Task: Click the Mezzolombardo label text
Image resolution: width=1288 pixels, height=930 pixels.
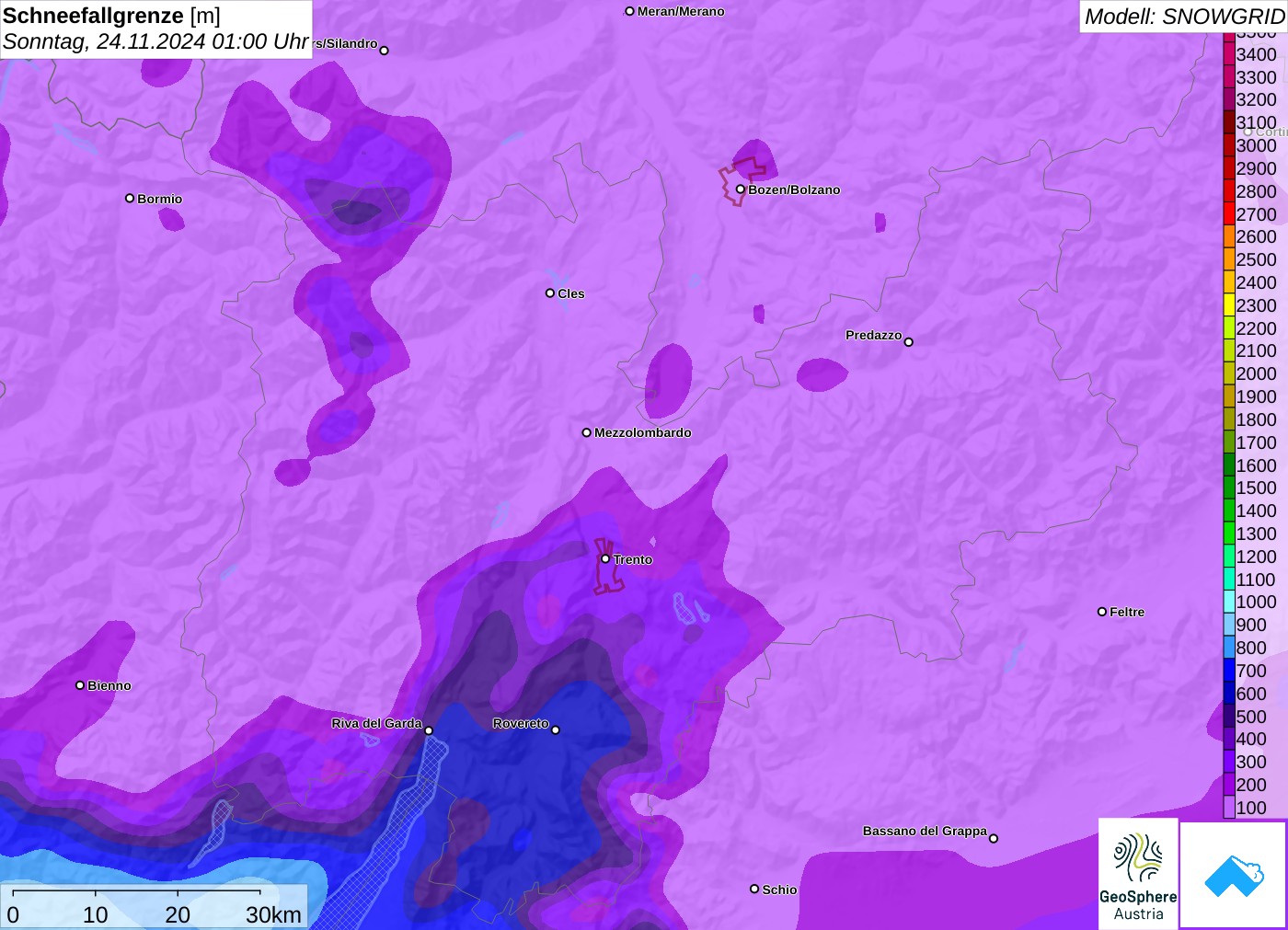Action: coord(643,432)
